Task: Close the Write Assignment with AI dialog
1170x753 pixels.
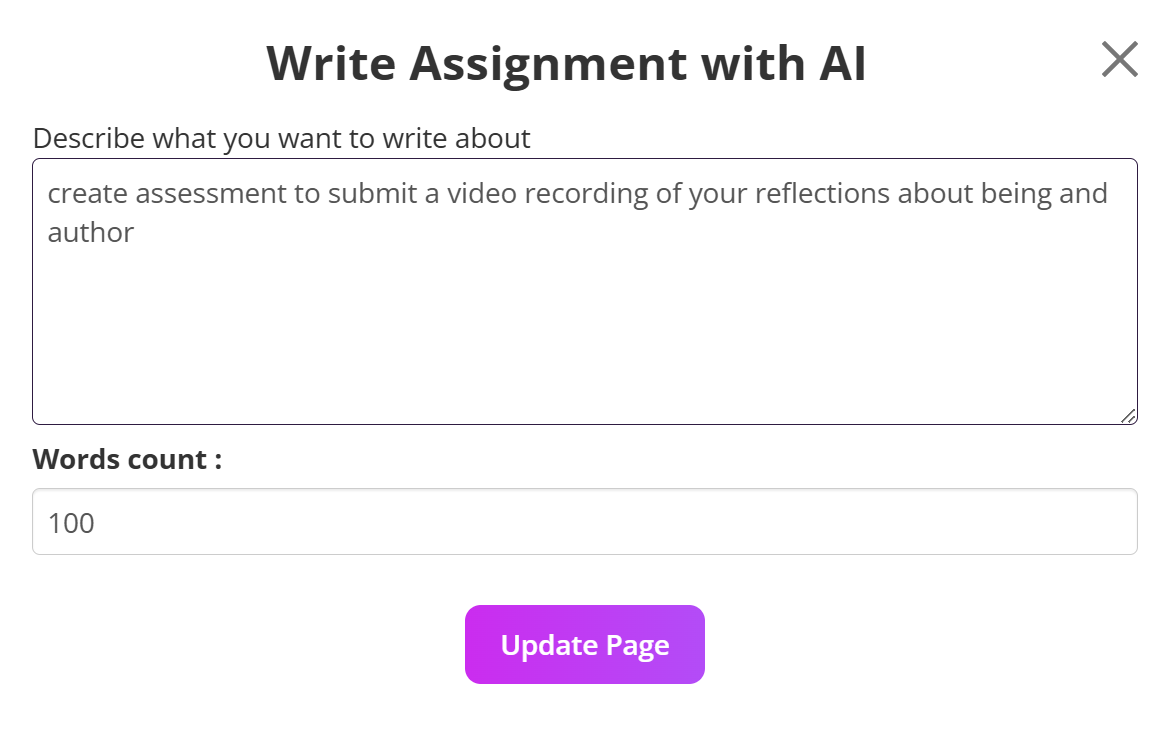Action: [1119, 60]
